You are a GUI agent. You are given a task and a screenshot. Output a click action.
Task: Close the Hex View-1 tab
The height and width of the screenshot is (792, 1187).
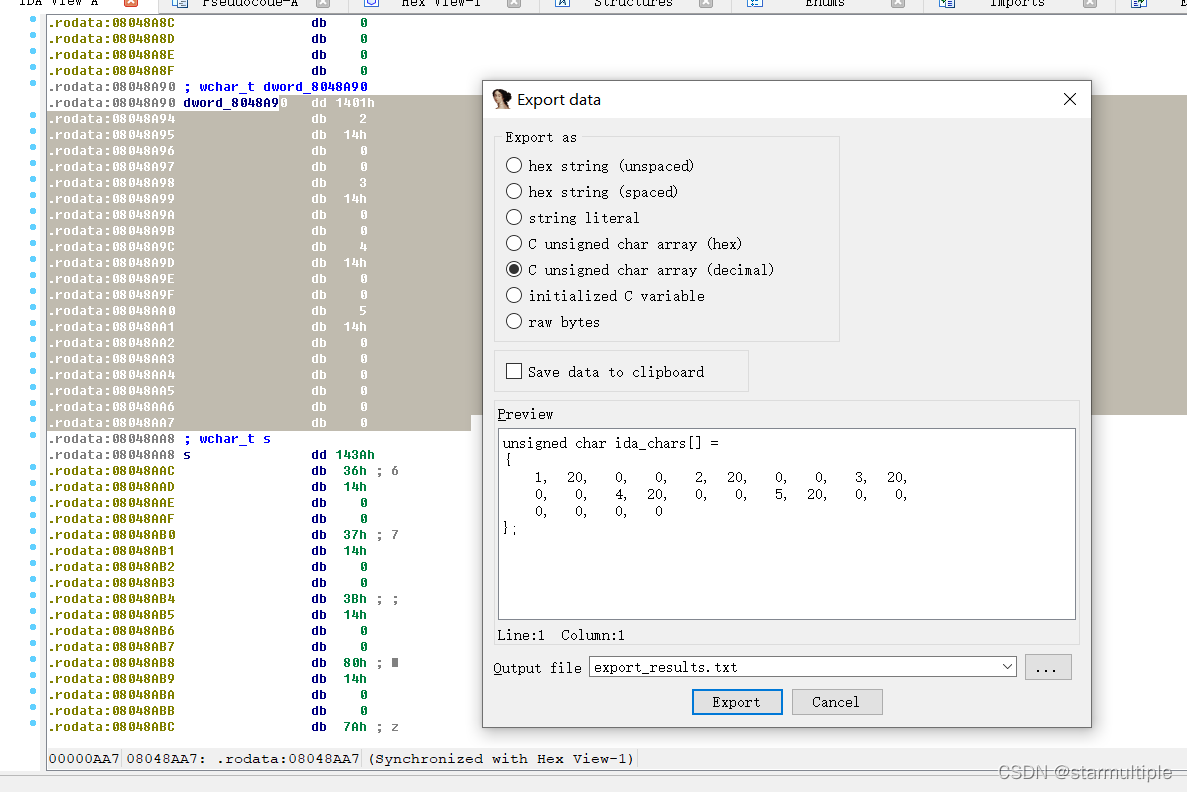coord(514,3)
